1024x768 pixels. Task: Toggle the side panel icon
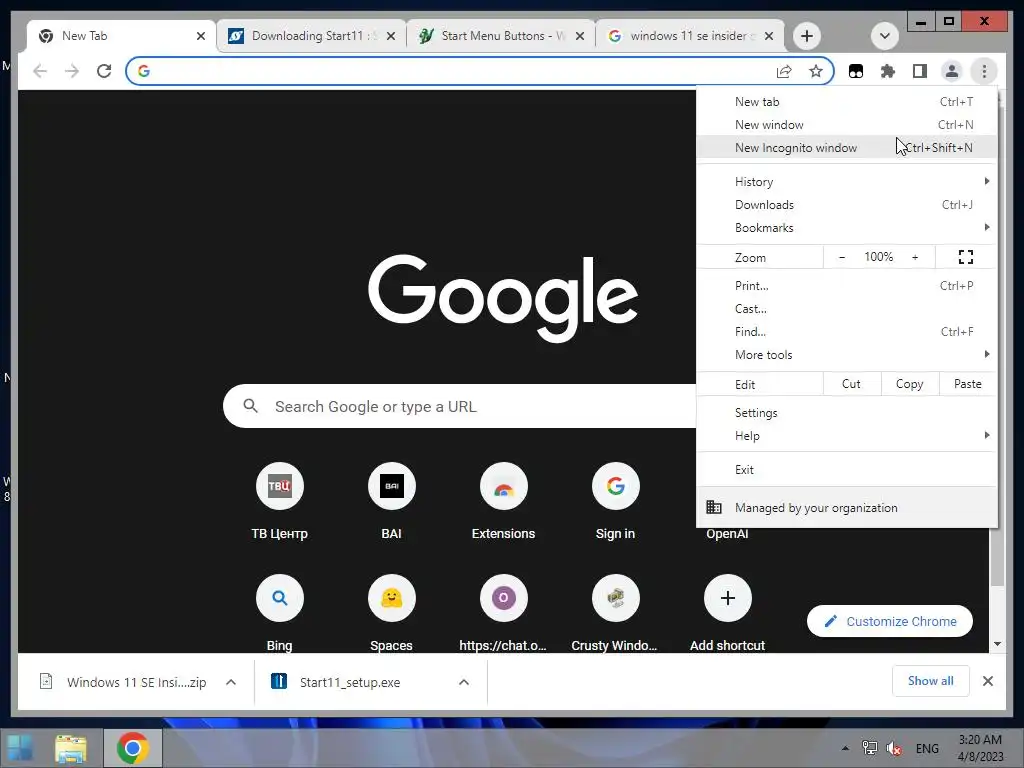920,71
